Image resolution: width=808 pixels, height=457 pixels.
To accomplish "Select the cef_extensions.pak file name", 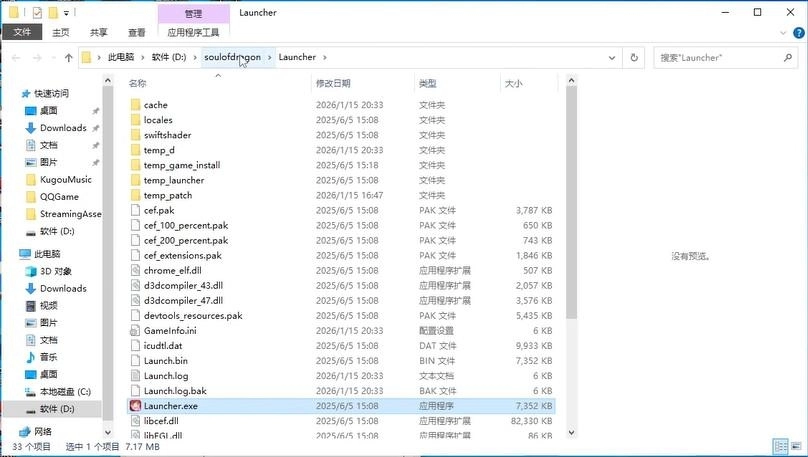I will click(x=182, y=256).
